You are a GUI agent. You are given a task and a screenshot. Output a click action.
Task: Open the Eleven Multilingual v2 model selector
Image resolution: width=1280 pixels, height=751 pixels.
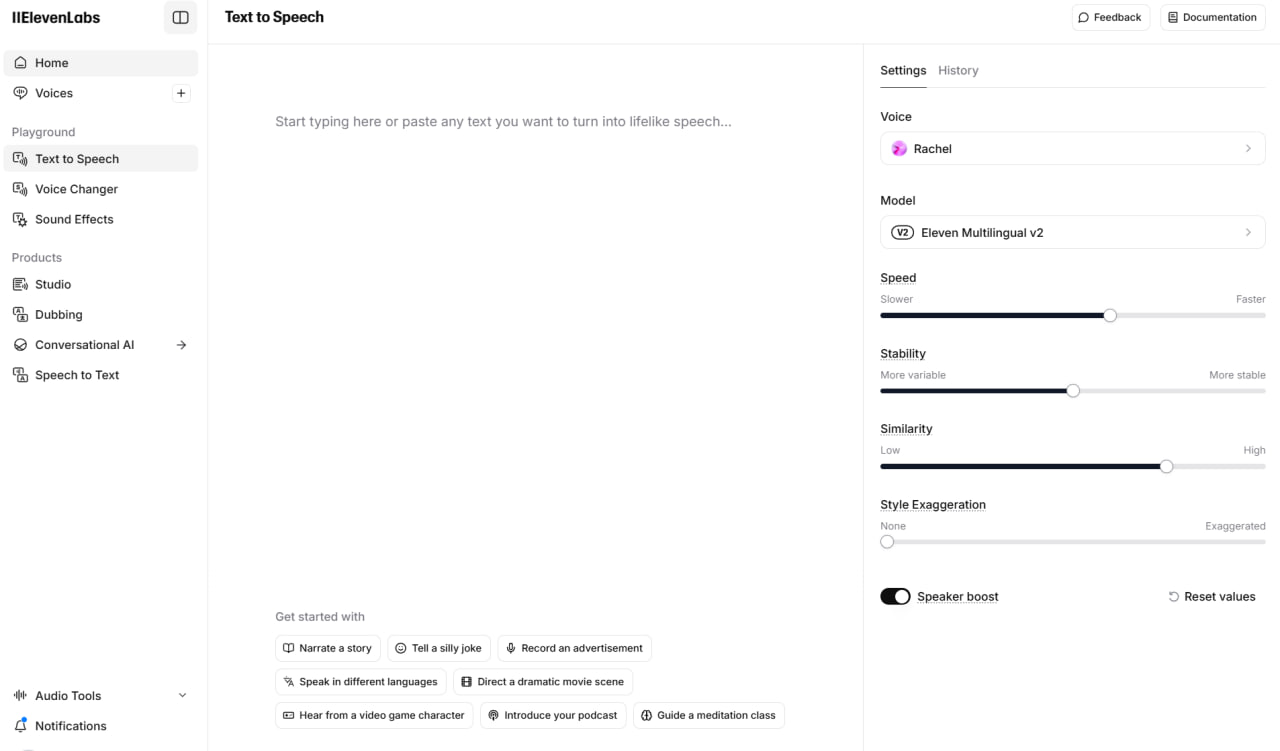click(x=1072, y=232)
